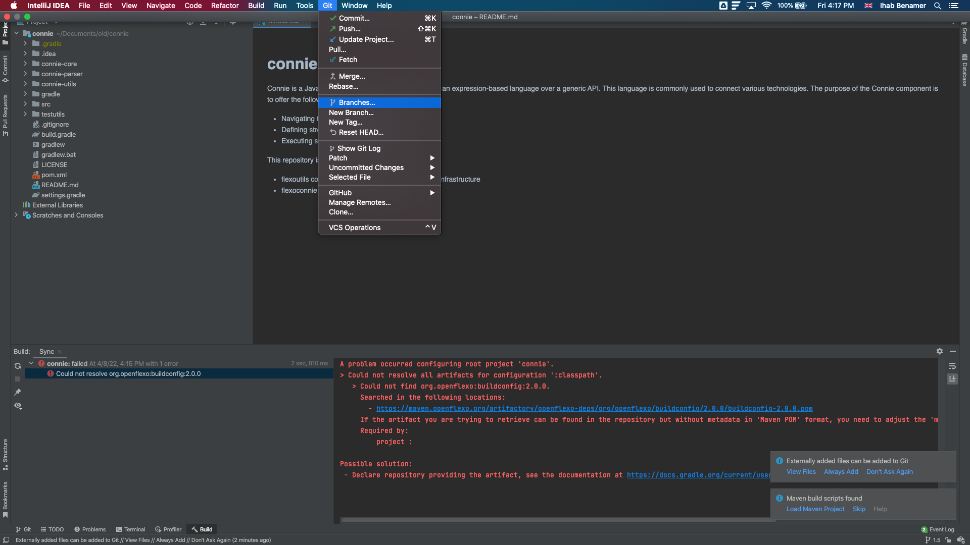
Task: Open the Structure side tool window
Action: click(x=5, y=455)
